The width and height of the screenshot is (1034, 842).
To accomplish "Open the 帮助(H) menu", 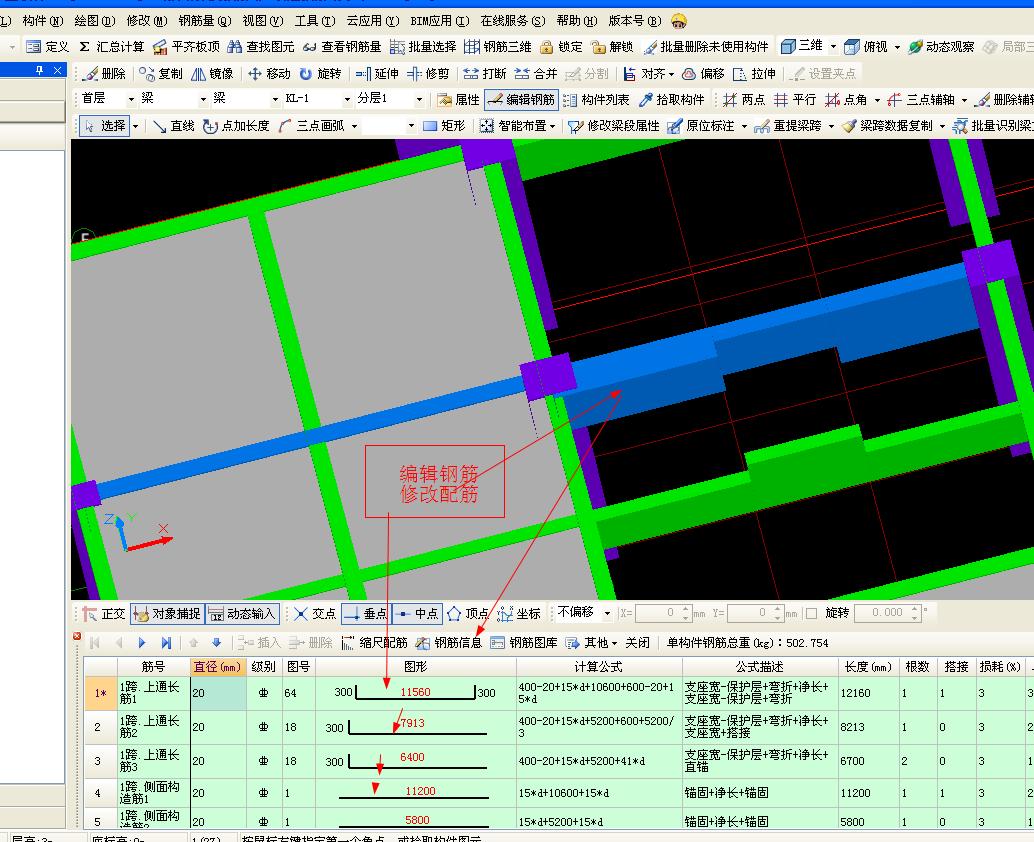I will point(577,21).
